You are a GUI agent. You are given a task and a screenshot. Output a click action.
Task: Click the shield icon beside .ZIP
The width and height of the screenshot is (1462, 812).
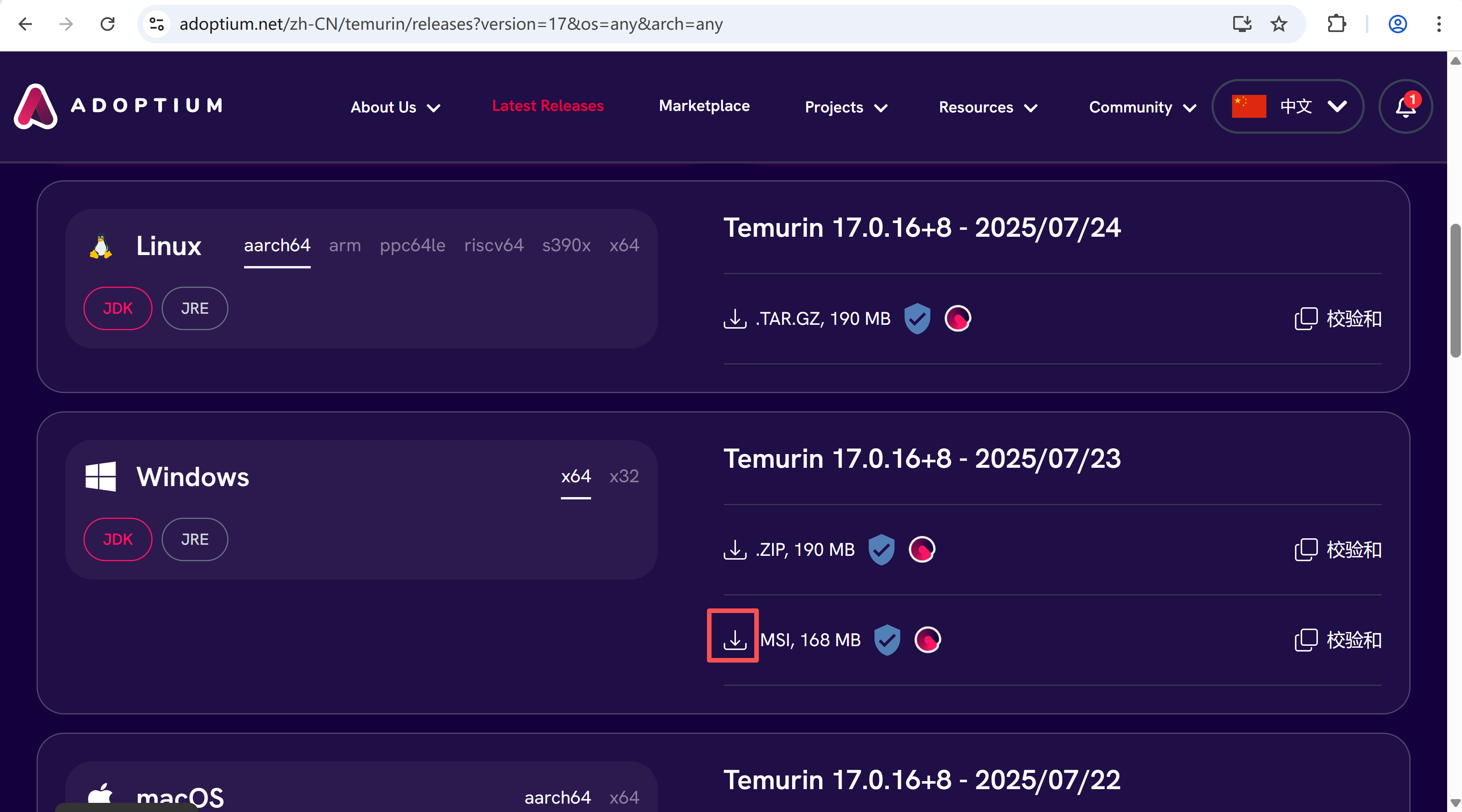coord(881,549)
